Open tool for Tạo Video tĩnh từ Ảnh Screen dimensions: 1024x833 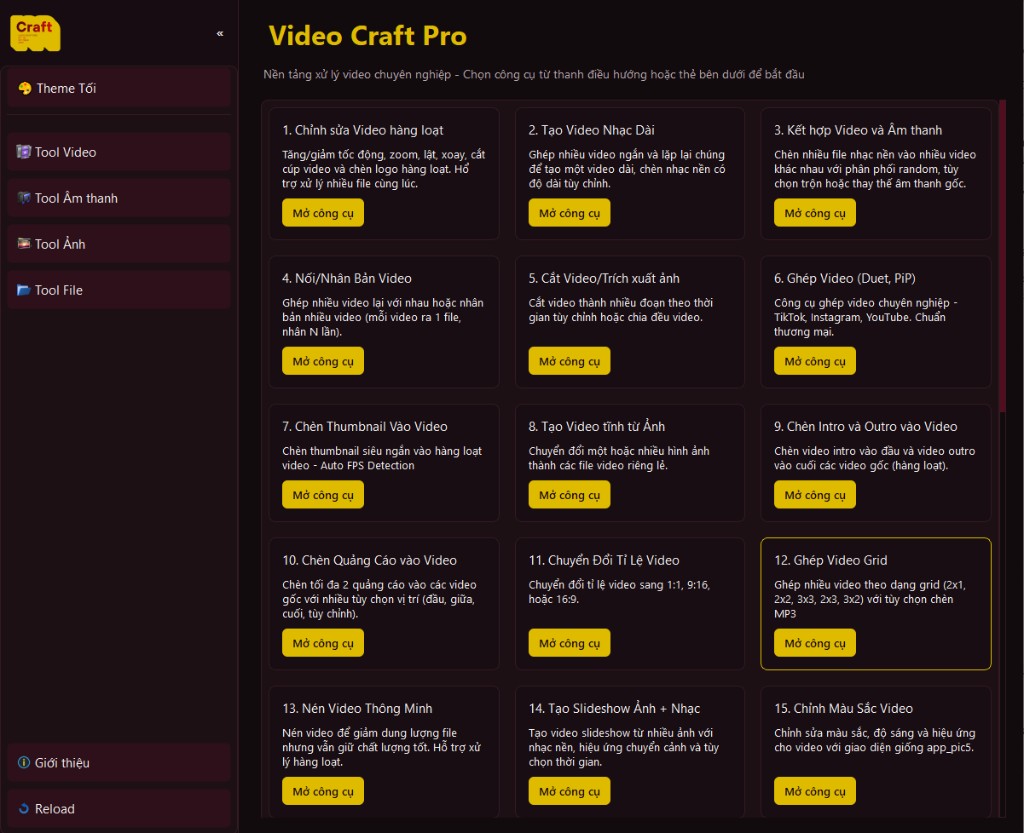[569, 495]
